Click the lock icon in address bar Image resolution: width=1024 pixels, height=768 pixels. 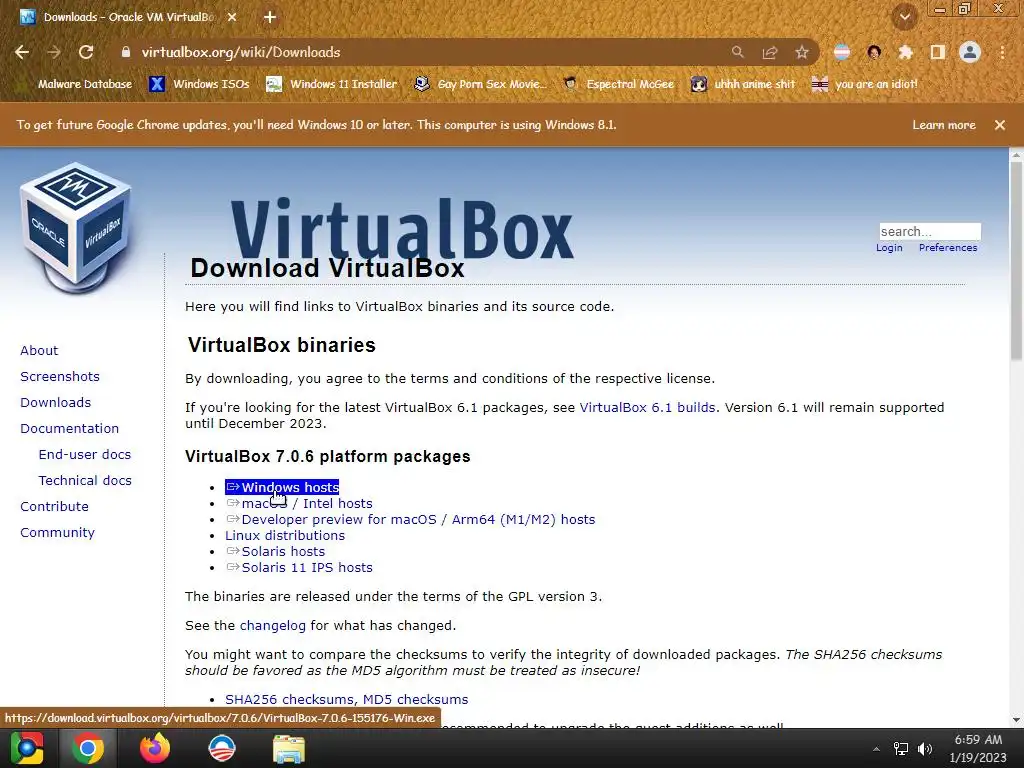click(126, 52)
